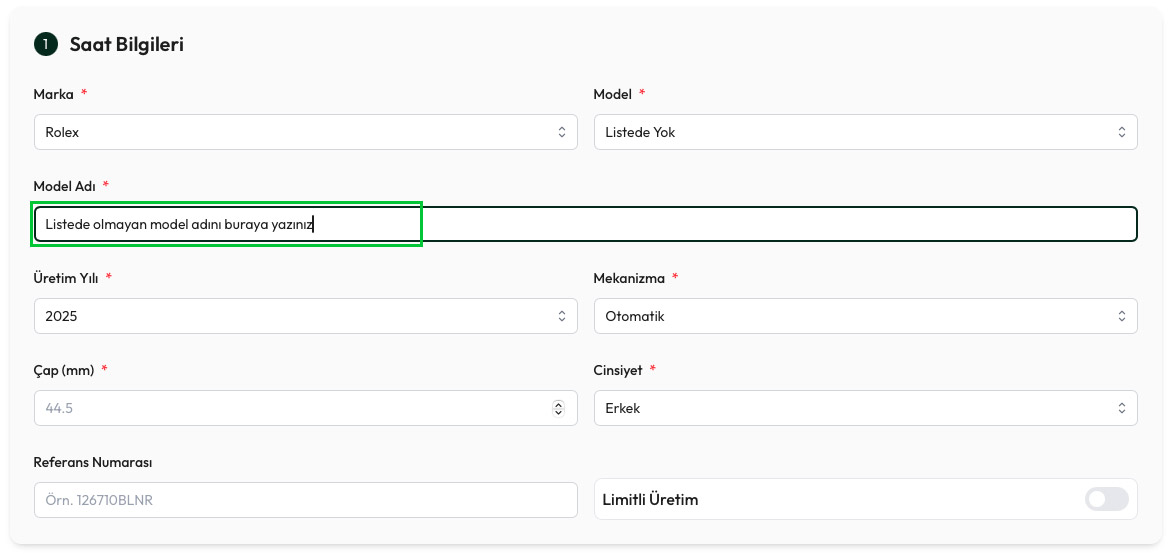This screenshot has height=554, width=1175.
Task: Click the chevron arrows in Cinsiyet field
Action: [x=1121, y=408]
